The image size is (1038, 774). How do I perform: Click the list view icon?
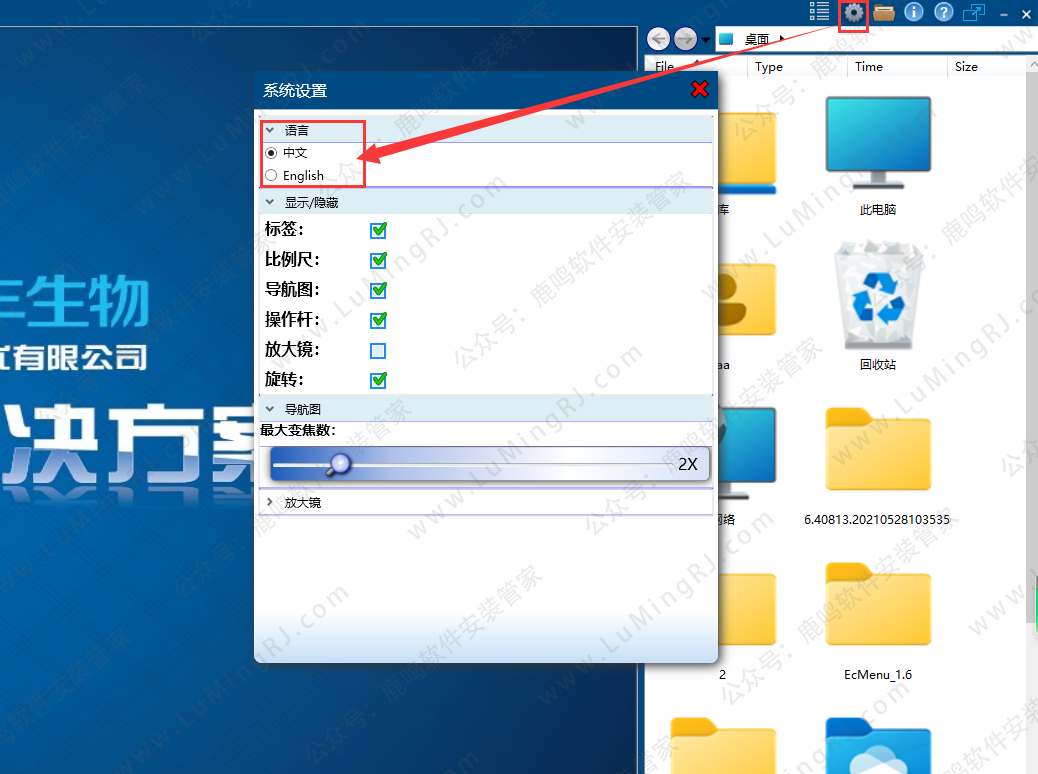tap(820, 12)
